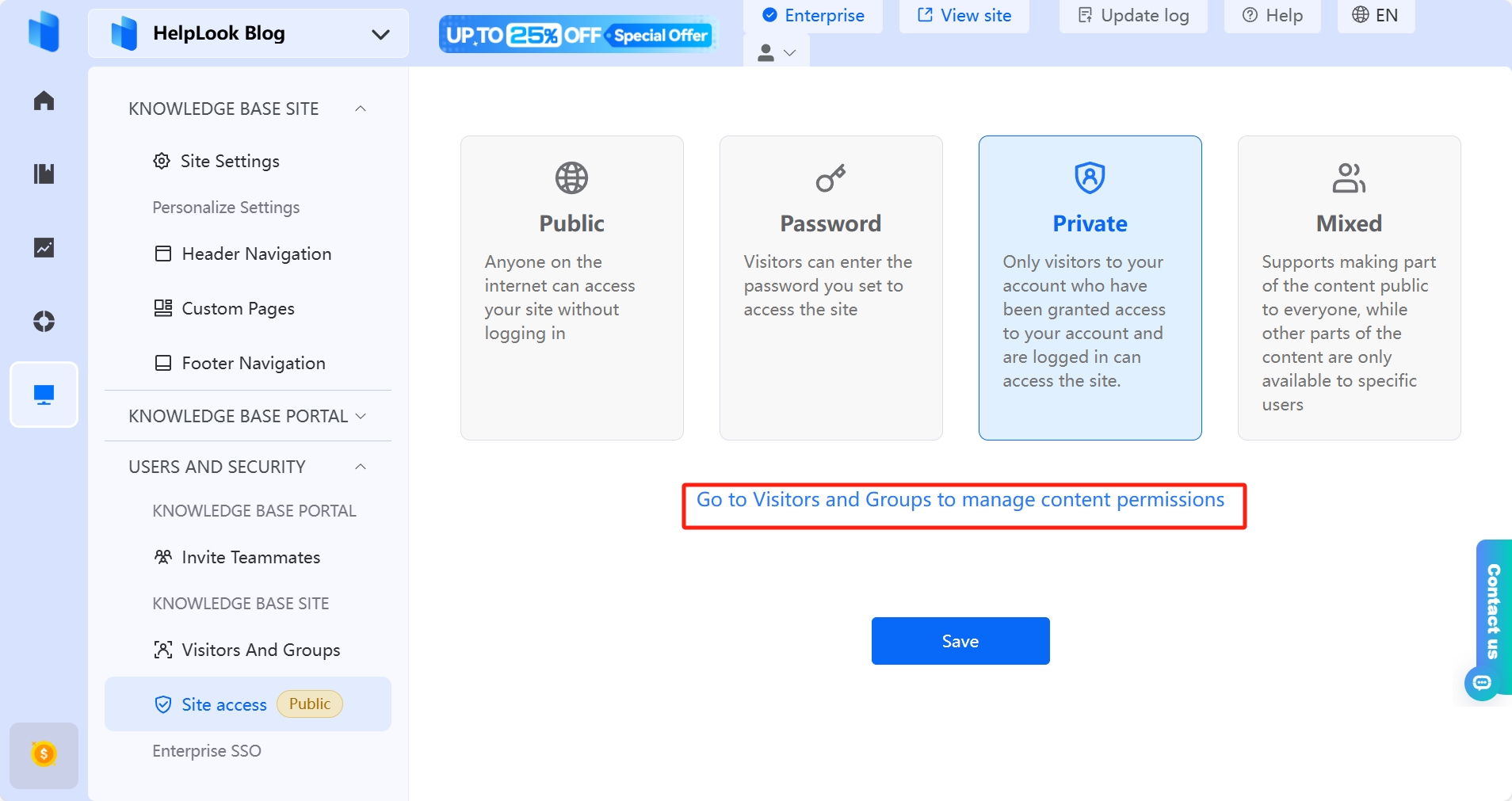The height and width of the screenshot is (801, 1512).
Task: Select the target/help-center icon in the sidebar
Action: [x=44, y=321]
